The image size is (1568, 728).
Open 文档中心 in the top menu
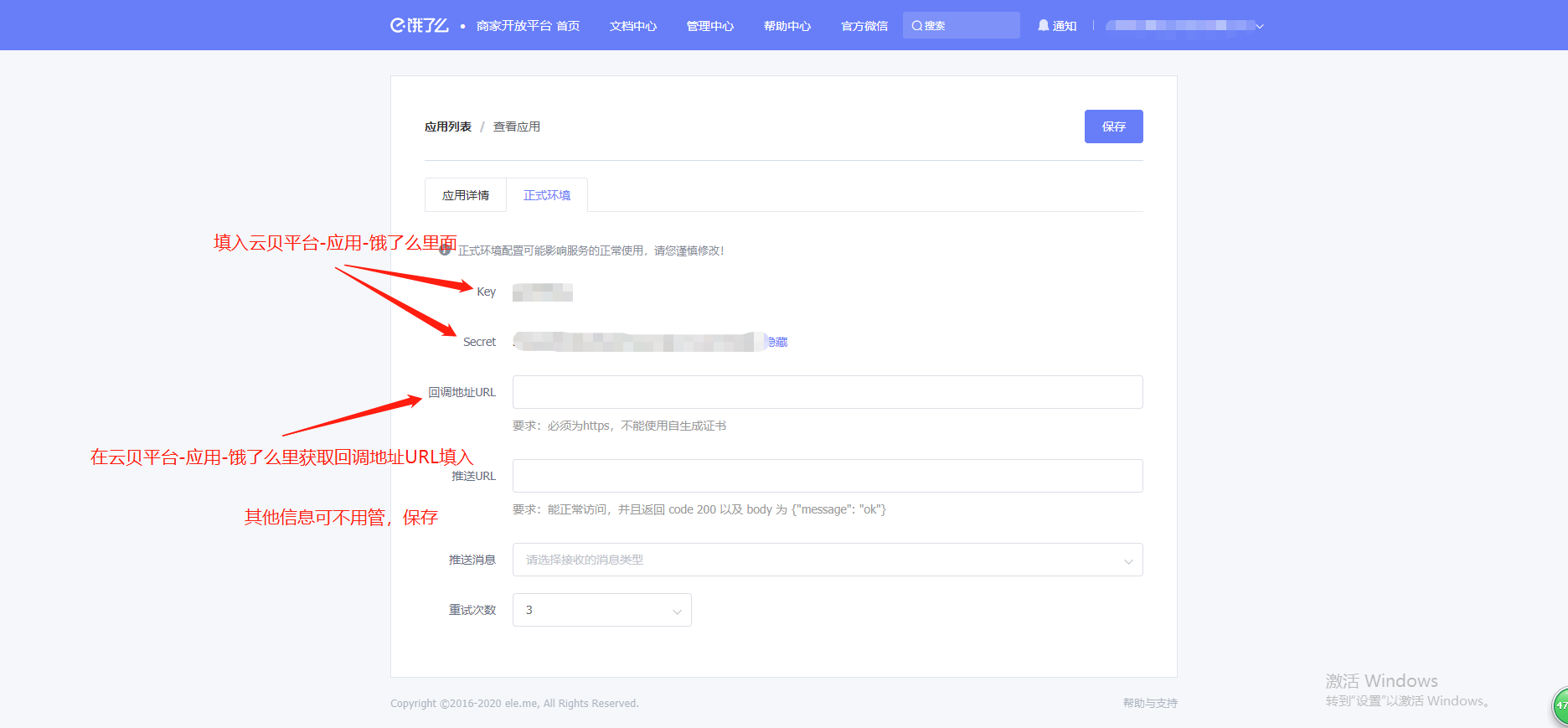point(633,26)
